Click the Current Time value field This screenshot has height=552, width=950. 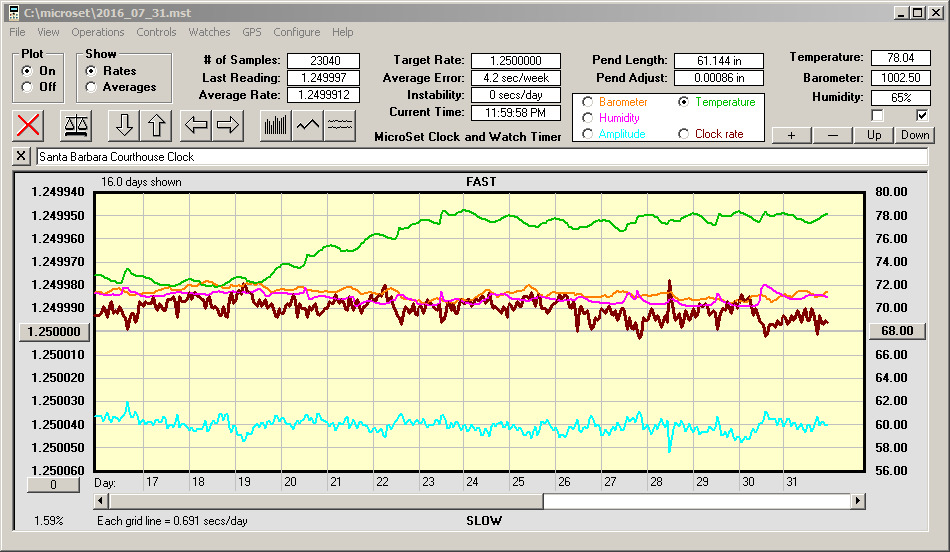[x=516, y=112]
